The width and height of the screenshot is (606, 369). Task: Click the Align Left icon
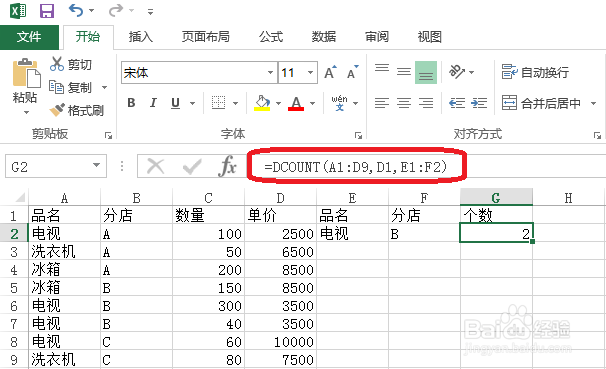coord(382,103)
